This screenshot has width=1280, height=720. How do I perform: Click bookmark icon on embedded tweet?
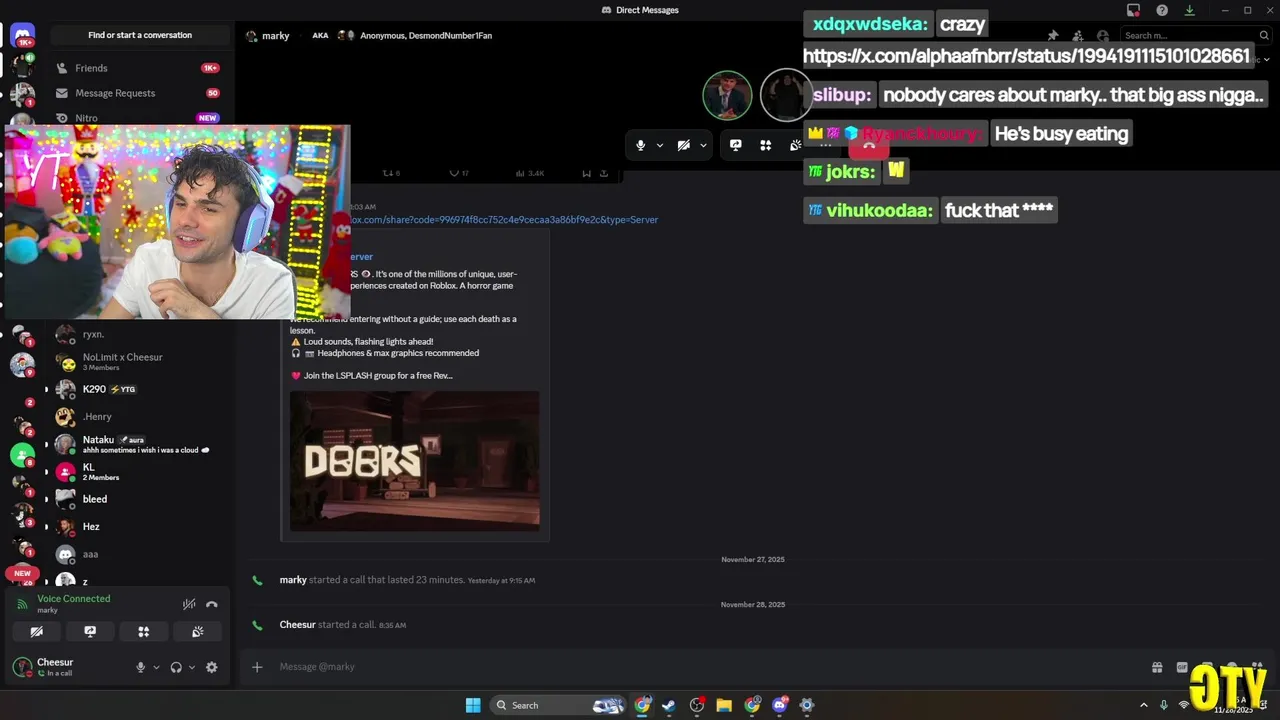click(586, 173)
